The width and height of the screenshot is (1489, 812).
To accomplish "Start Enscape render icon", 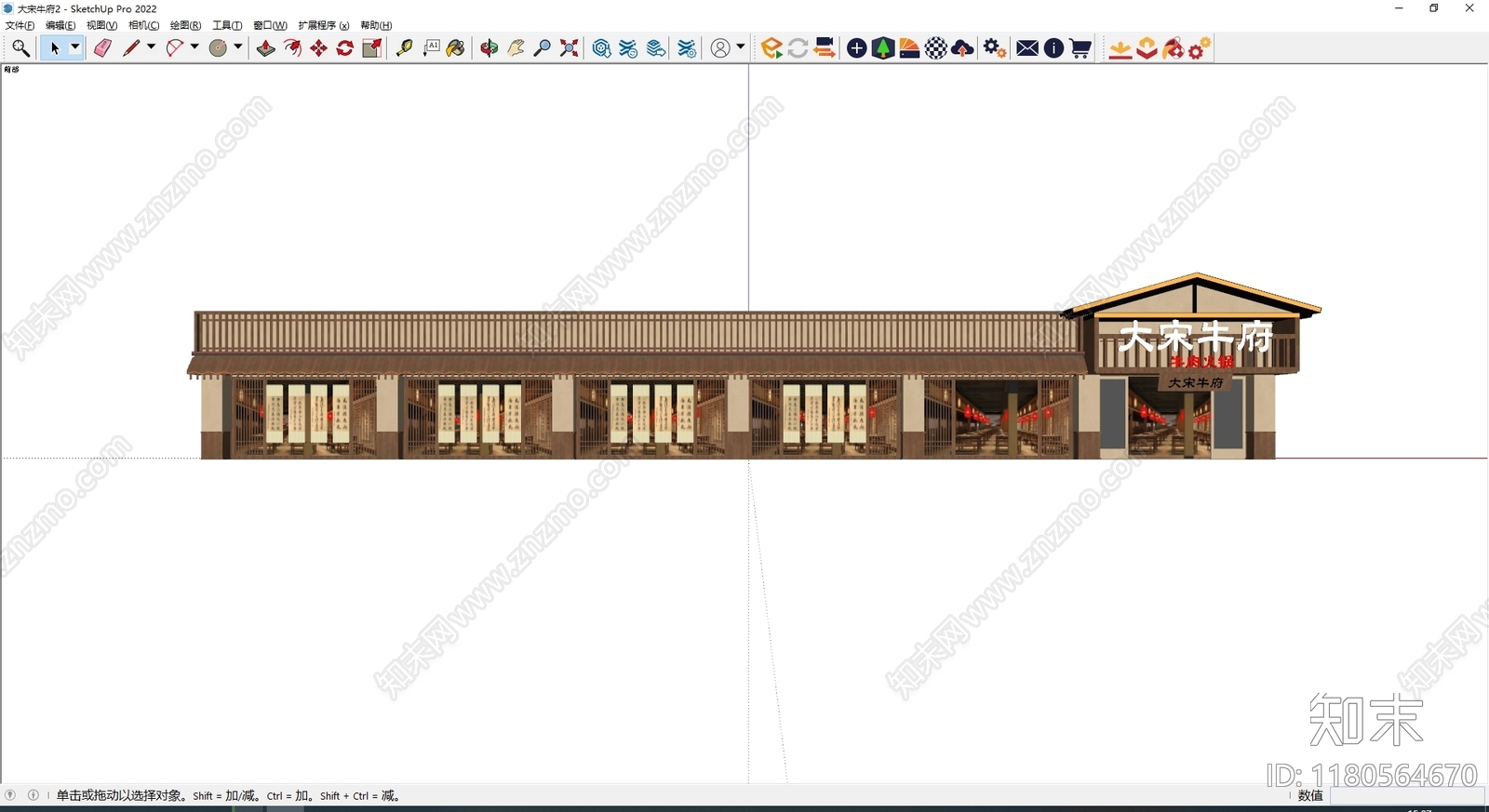I will coord(771,48).
